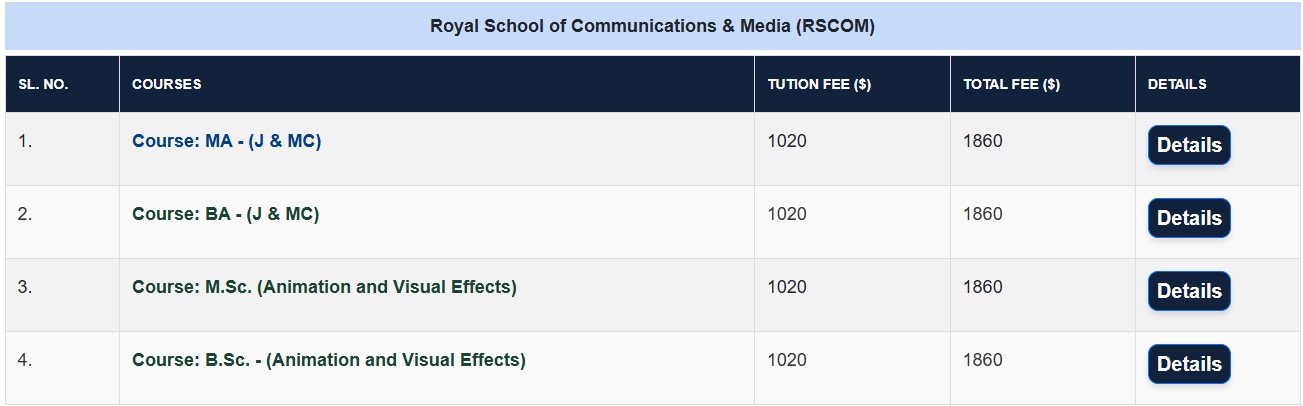View Details for the M.Sc. Animation course
This screenshot has width=1303, height=406.
tap(1189, 292)
